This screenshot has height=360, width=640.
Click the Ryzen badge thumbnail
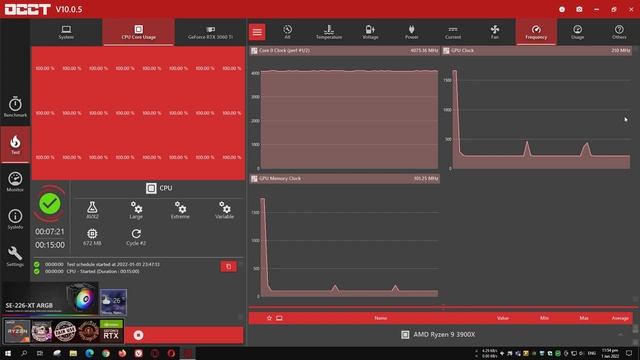(17, 331)
